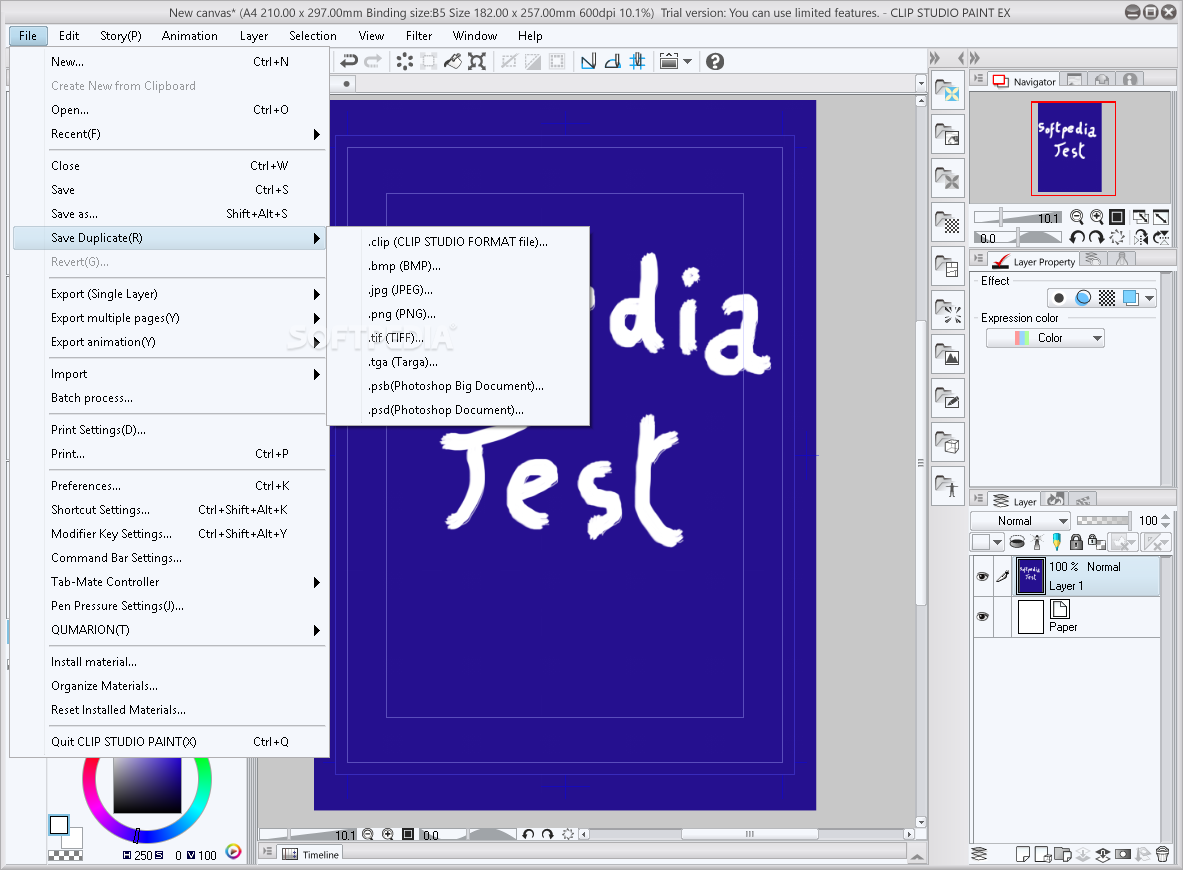Click the layer opacity slider near 100

1103,521
